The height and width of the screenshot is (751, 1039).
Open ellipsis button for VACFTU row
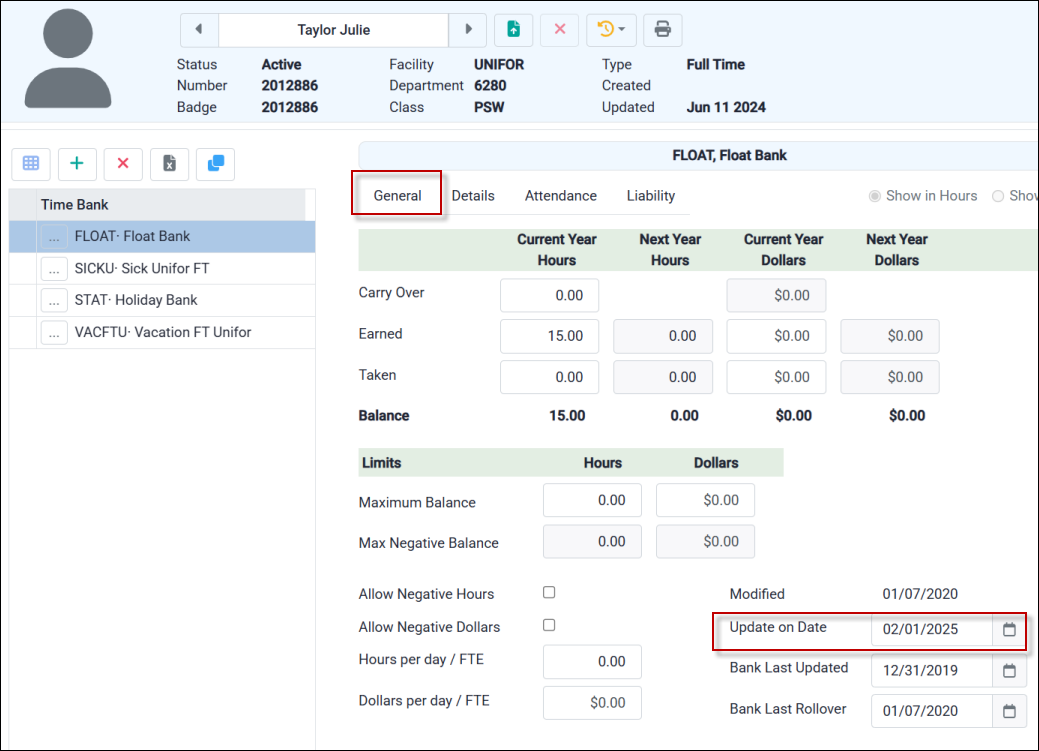click(x=54, y=332)
